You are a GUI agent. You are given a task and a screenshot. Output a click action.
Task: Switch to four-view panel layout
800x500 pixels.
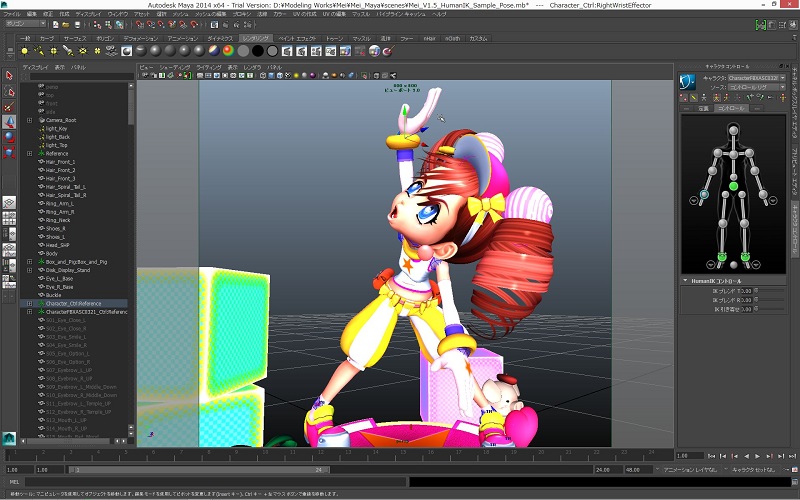9,218
